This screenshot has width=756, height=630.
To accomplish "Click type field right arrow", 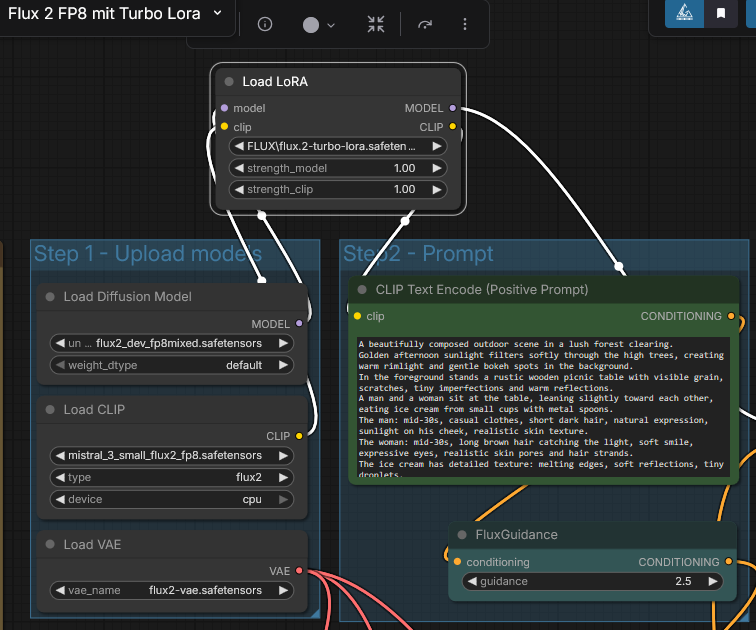I will point(284,477).
